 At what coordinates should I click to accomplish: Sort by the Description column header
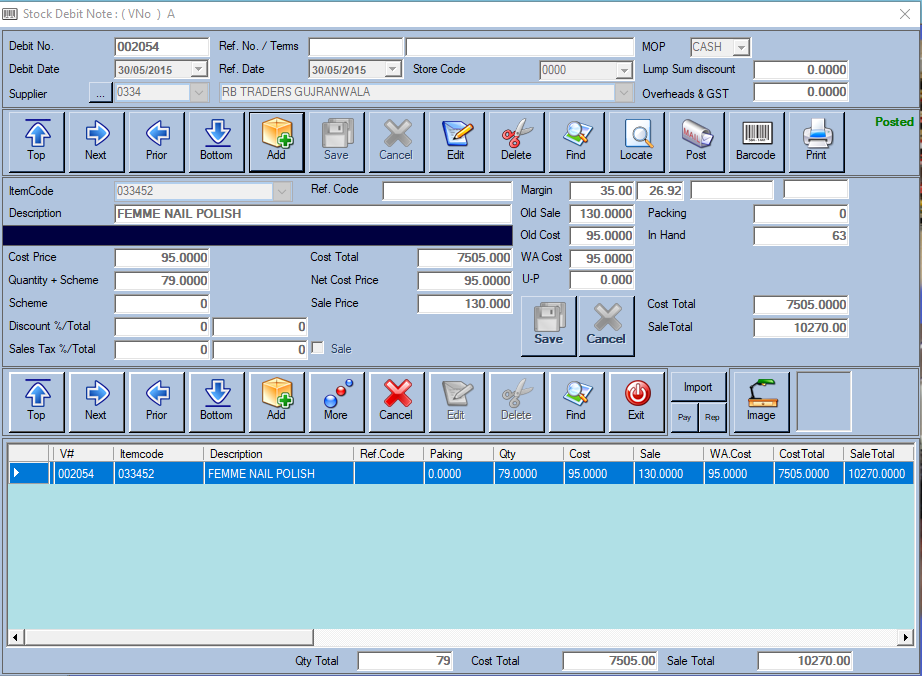(x=279, y=454)
